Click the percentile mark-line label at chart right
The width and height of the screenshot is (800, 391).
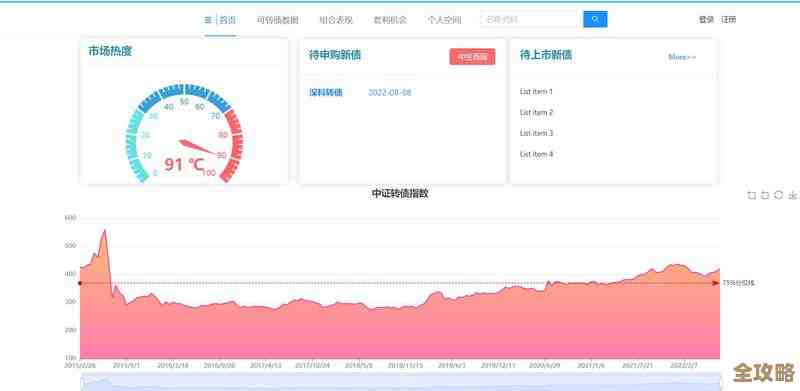click(738, 283)
